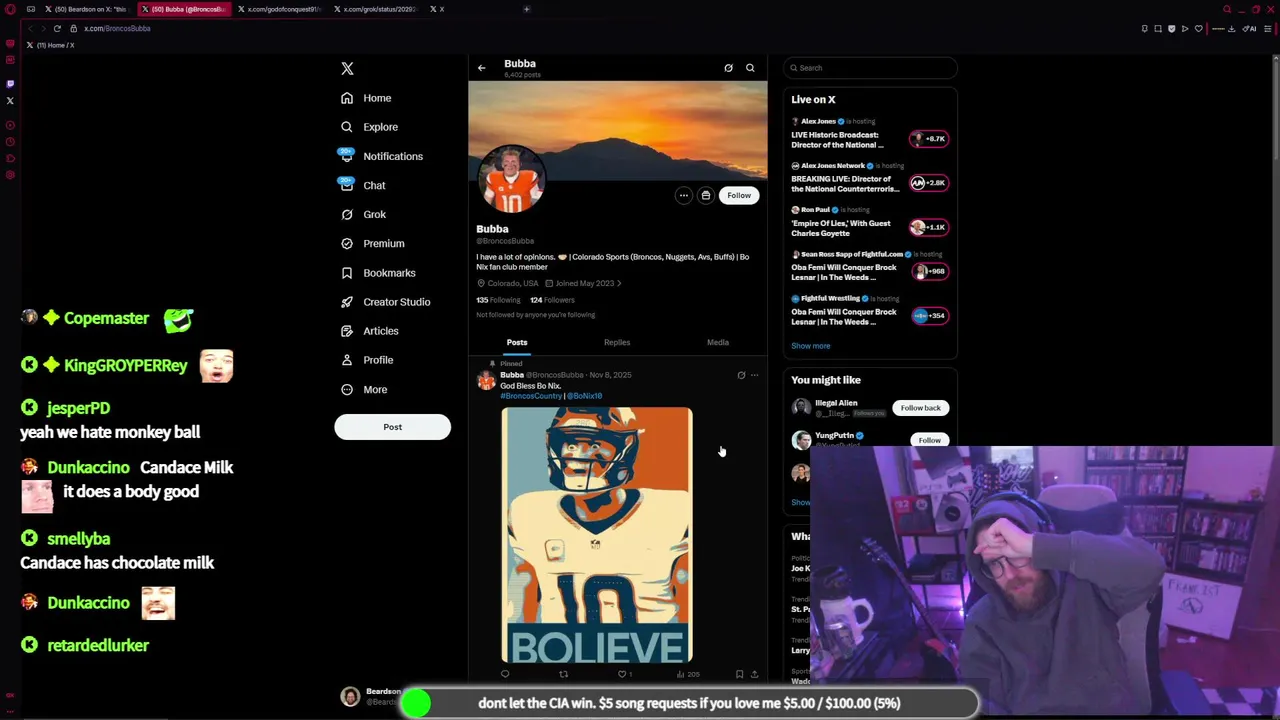Switch to the Replies tab
This screenshot has height=720, width=1280.
(617, 342)
